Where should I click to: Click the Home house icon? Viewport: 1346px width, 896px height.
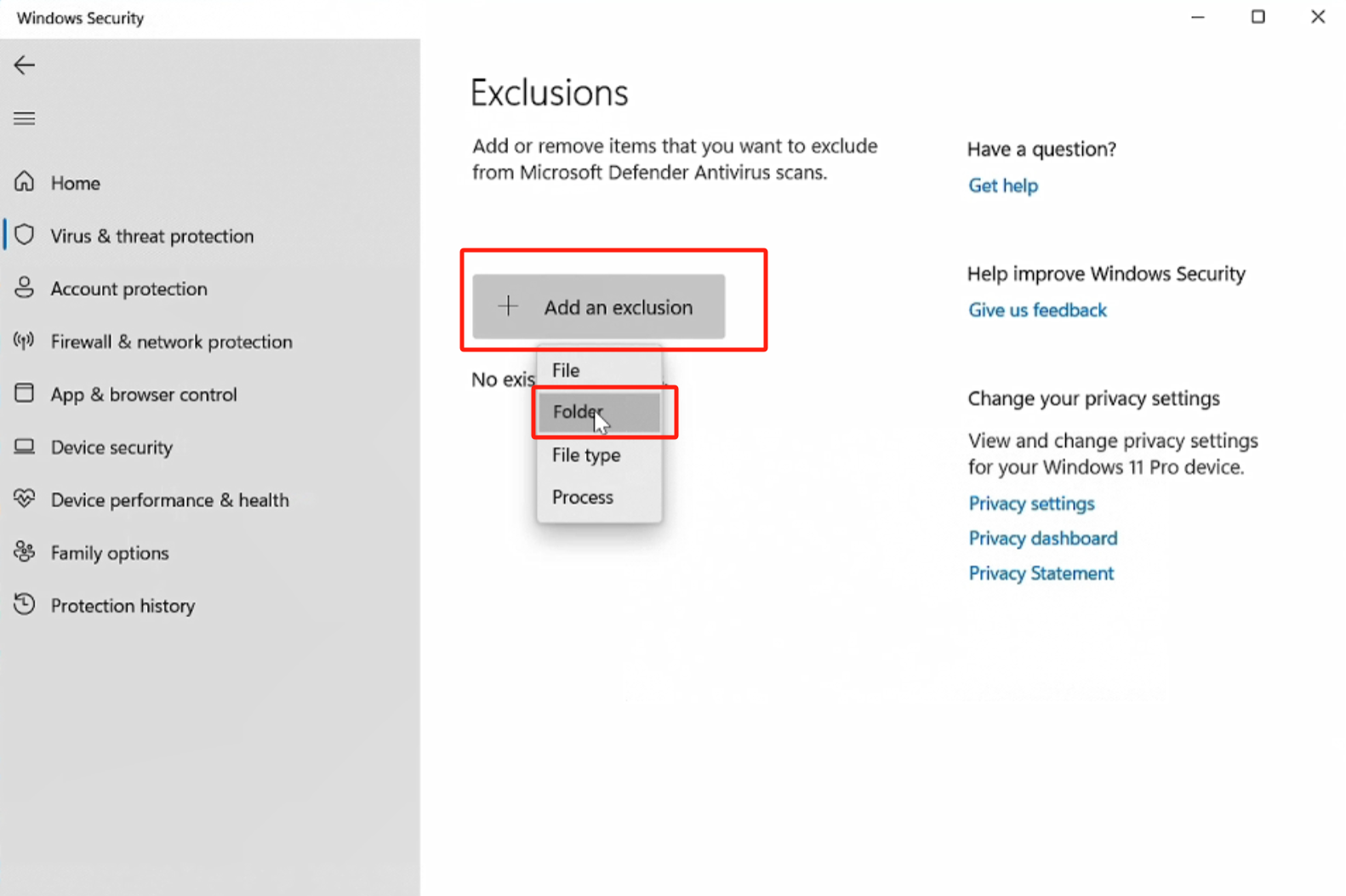click(25, 182)
